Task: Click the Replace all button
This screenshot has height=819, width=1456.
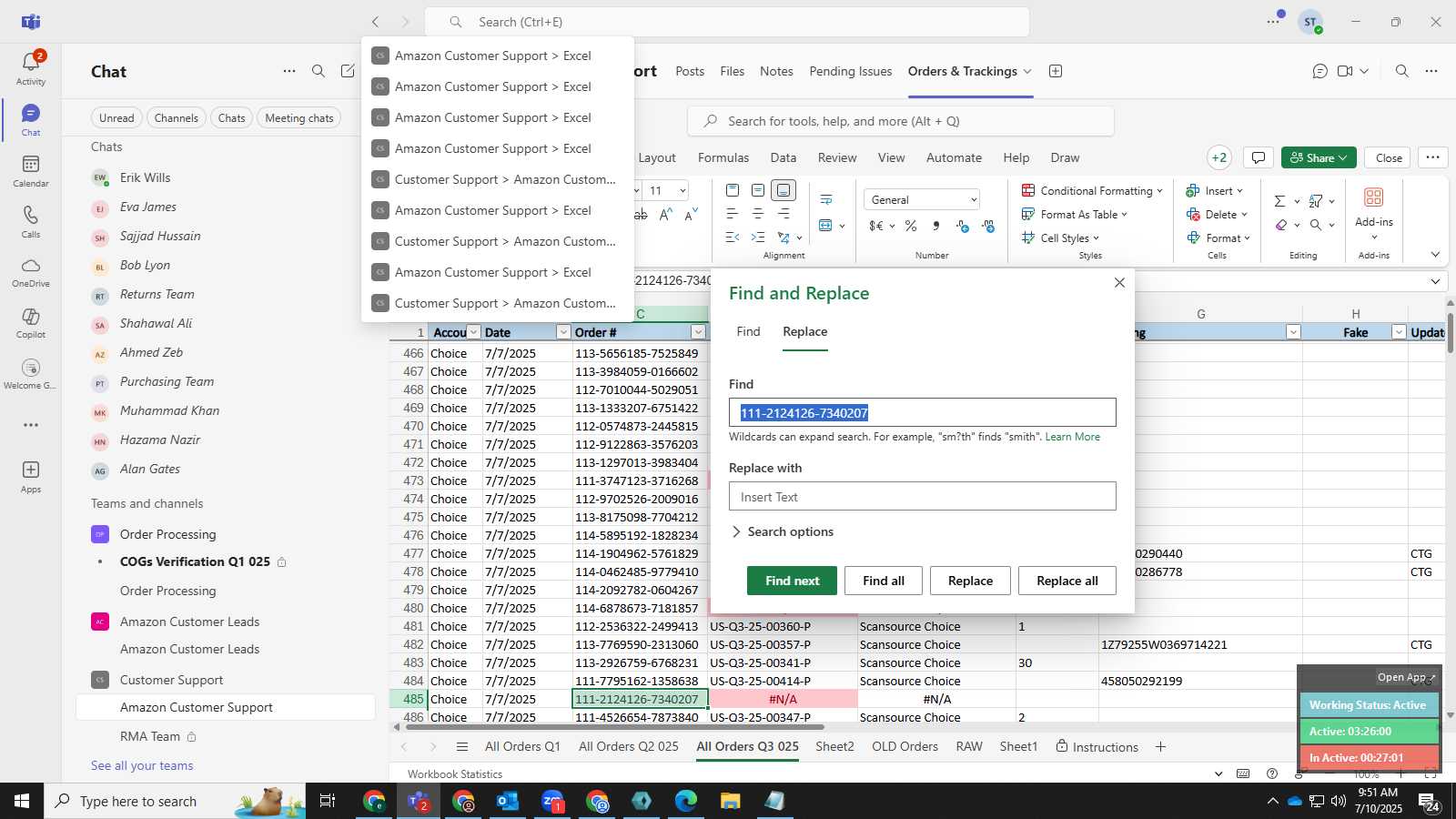Action: [x=1067, y=581]
